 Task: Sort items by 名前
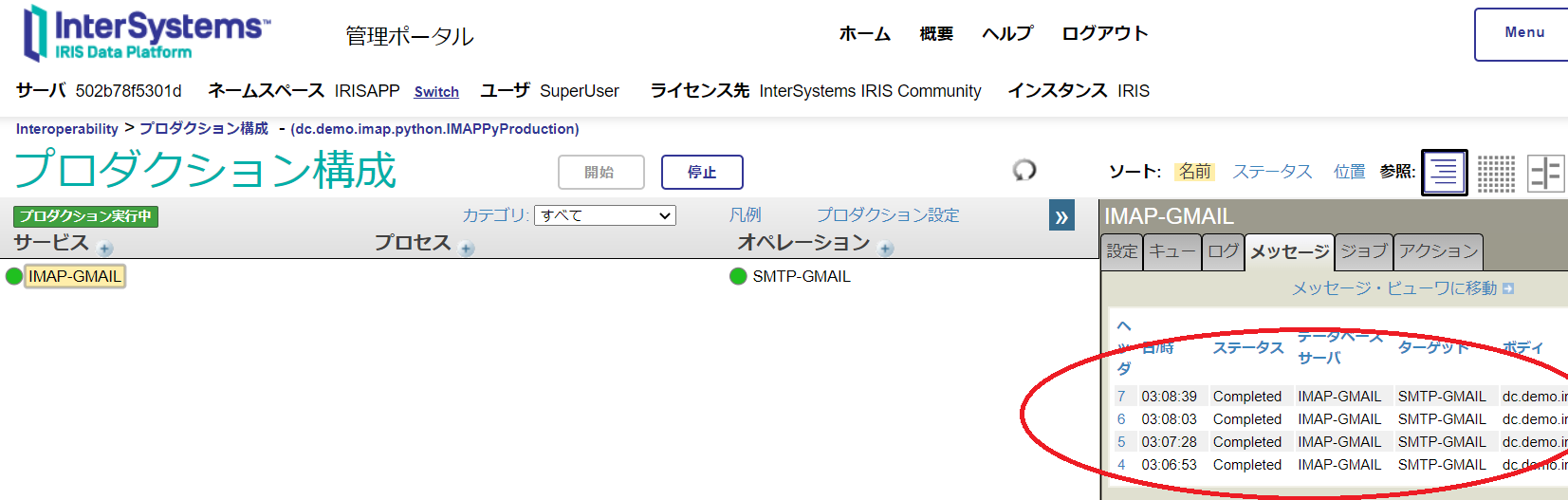[x=1194, y=172]
